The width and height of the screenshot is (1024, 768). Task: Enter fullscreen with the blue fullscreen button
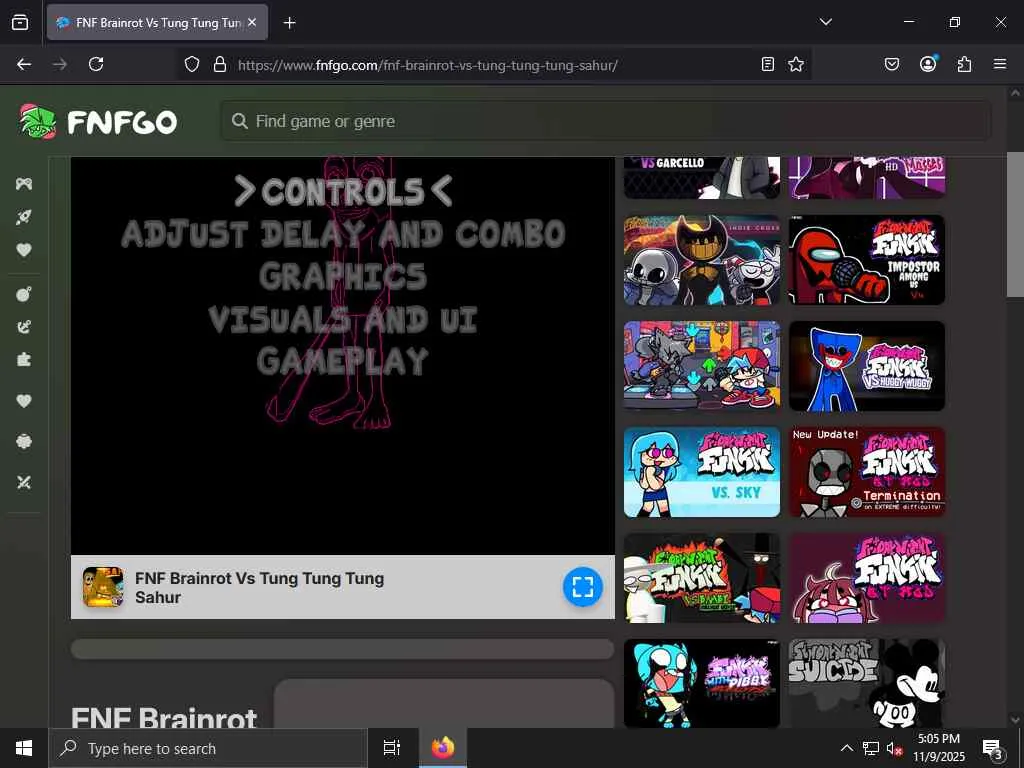583,586
